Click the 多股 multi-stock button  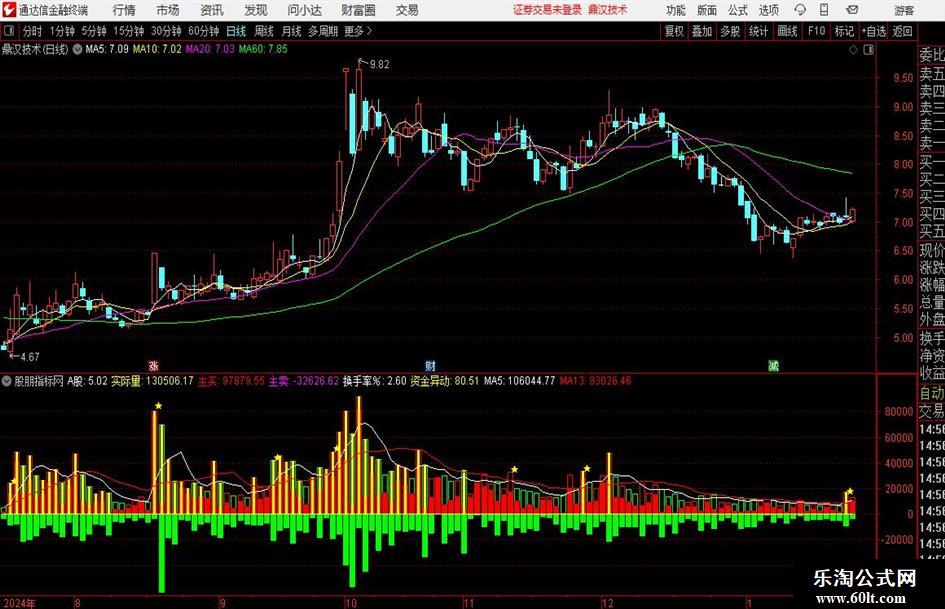(730, 31)
